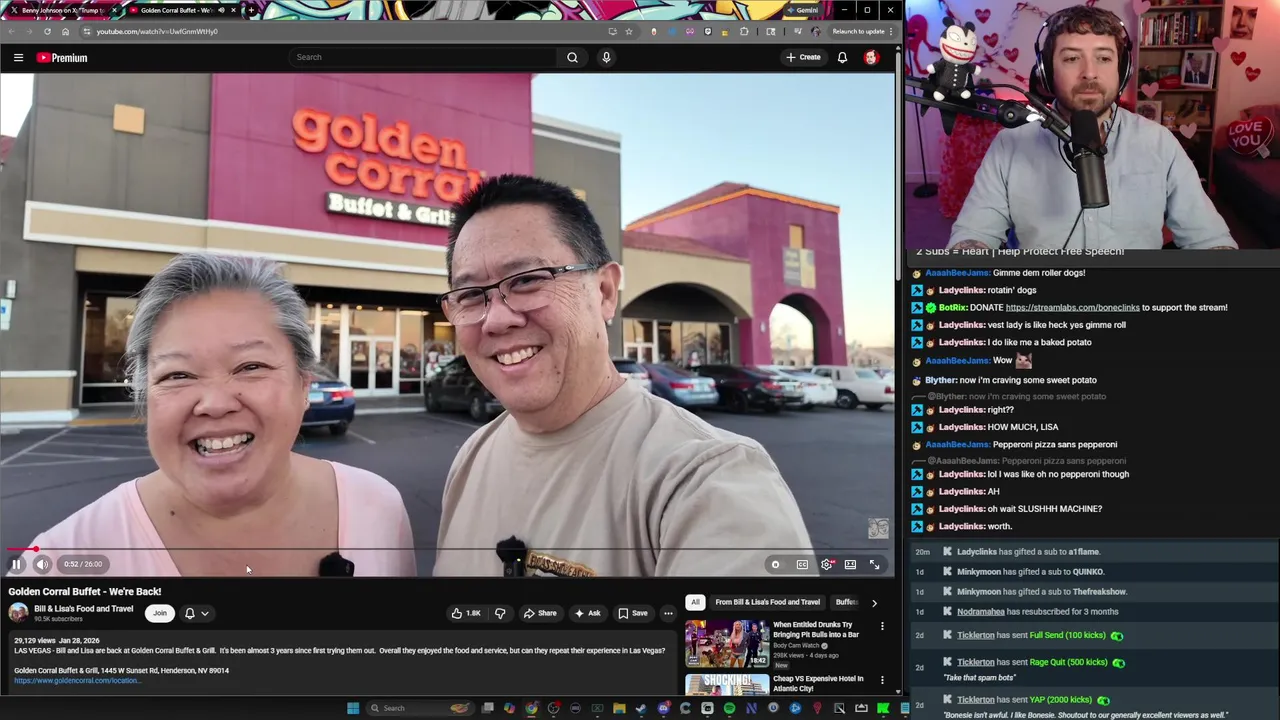Select From Bill & Lisa's Food and Travel chip
This screenshot has width=1280, height=720.
point(767,602)
